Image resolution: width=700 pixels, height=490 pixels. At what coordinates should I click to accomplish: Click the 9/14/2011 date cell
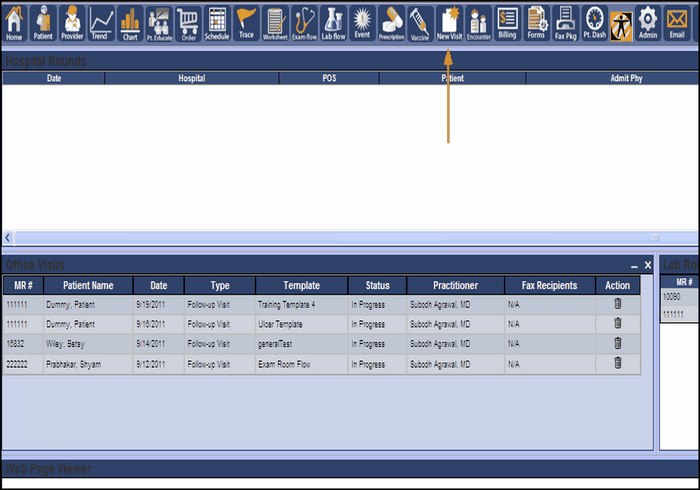point(158,344)
